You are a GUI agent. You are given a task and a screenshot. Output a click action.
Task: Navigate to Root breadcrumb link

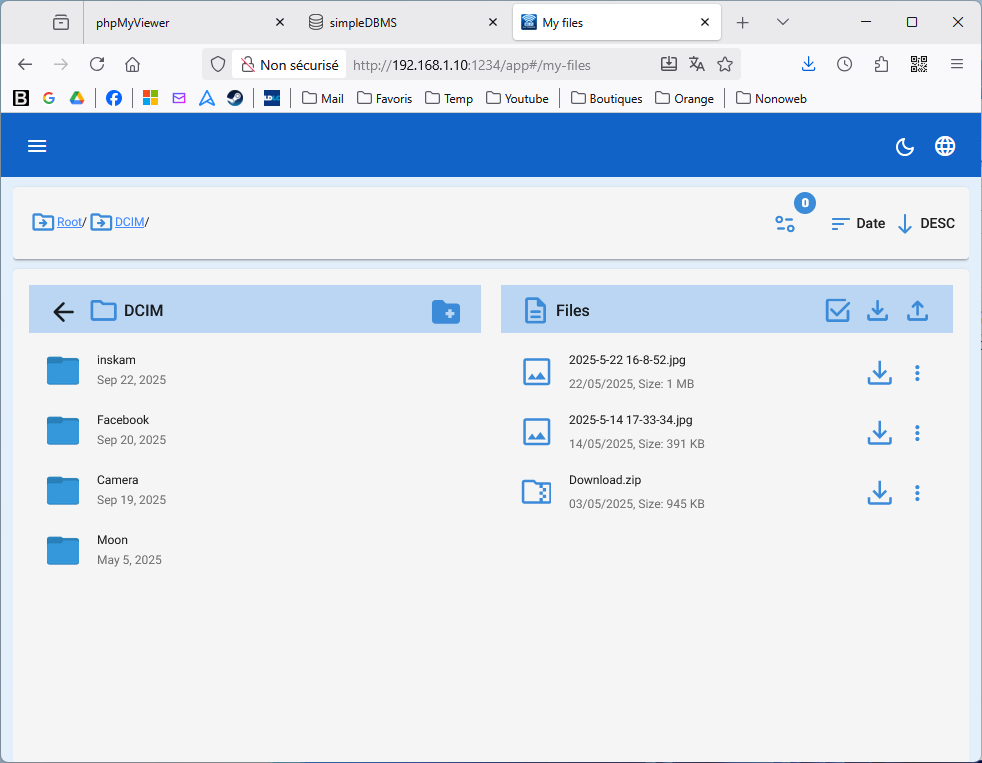pyautogui.click(x=69, y=222)
